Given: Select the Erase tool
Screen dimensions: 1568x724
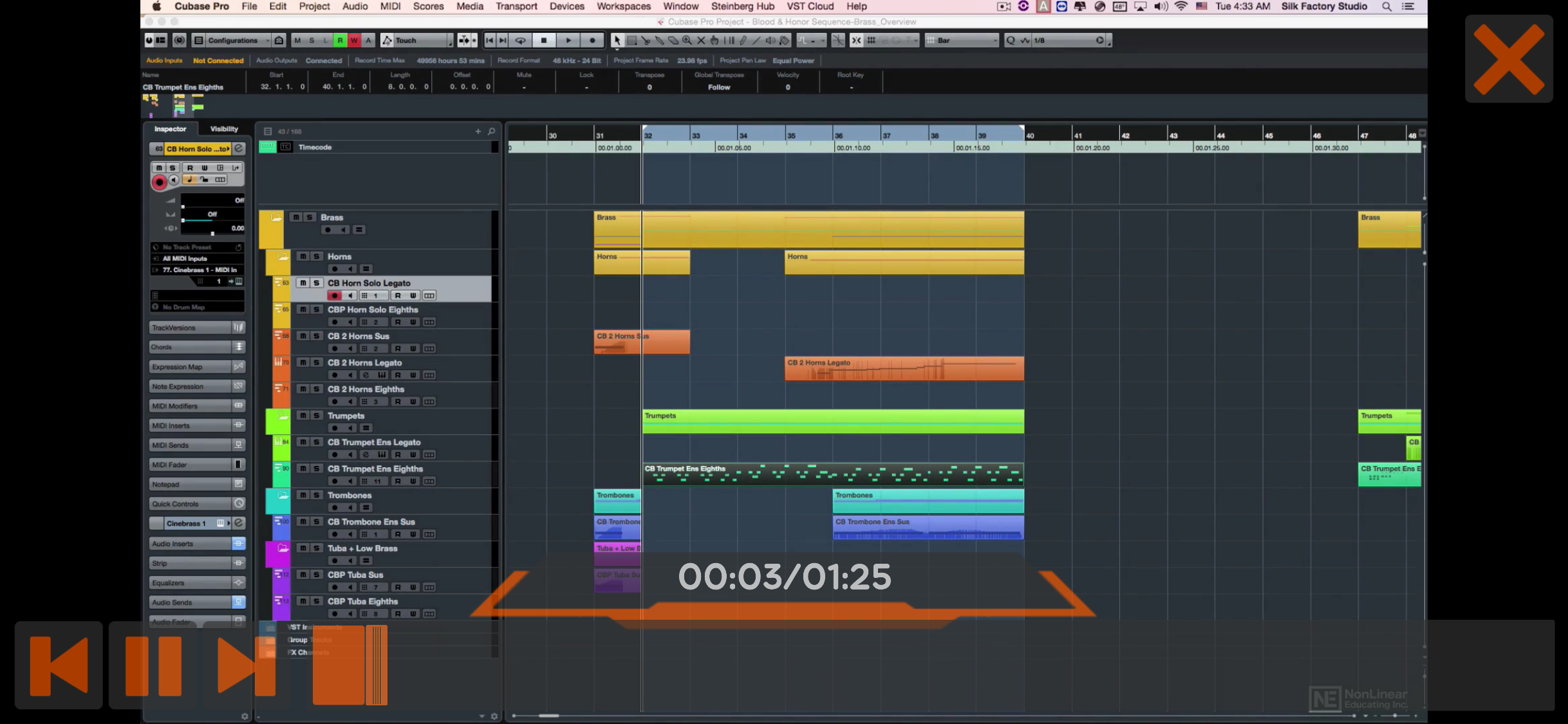Looking at the screenshot, I should coord(673,41).
